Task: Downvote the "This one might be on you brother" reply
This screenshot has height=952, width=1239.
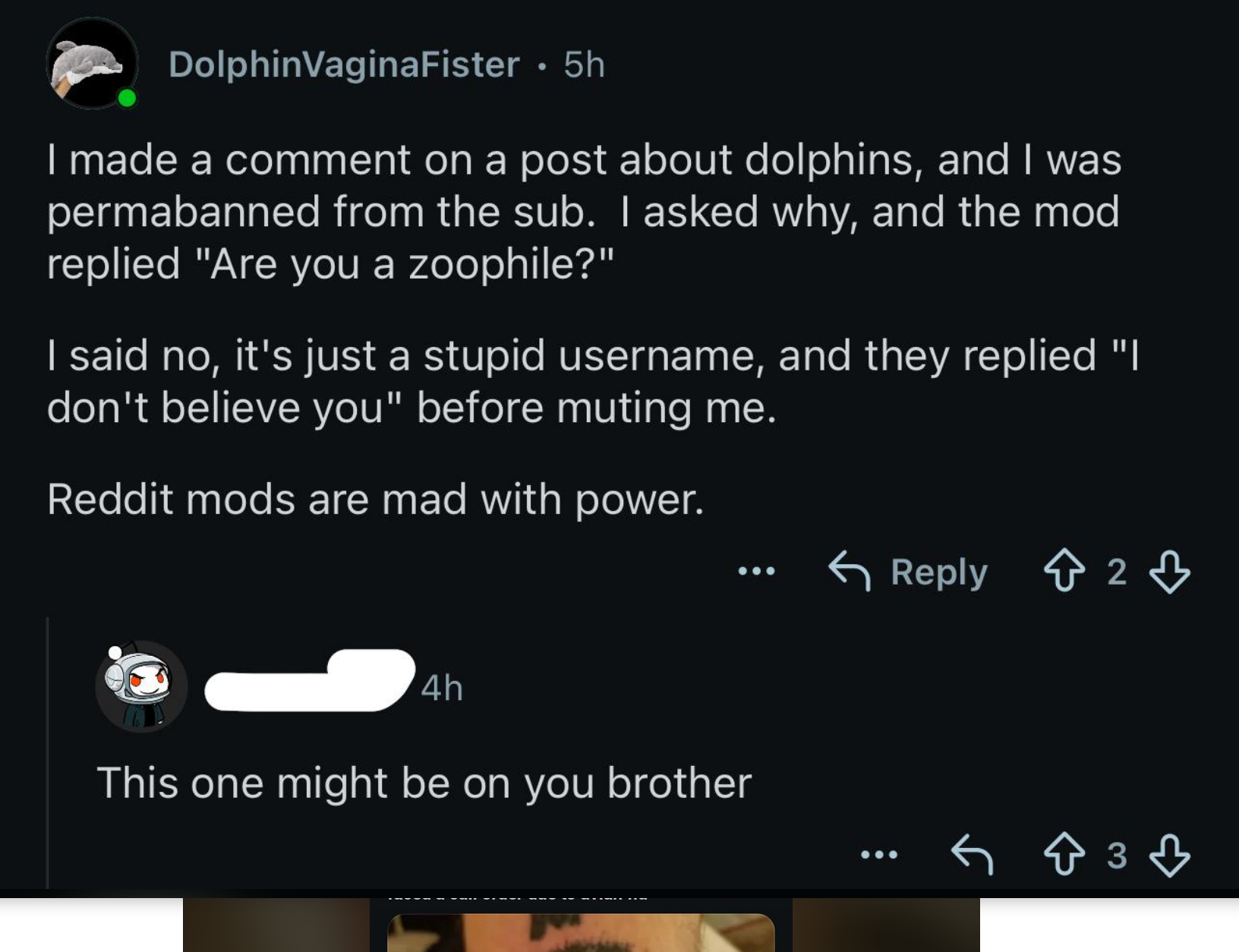Action: 1169,855
